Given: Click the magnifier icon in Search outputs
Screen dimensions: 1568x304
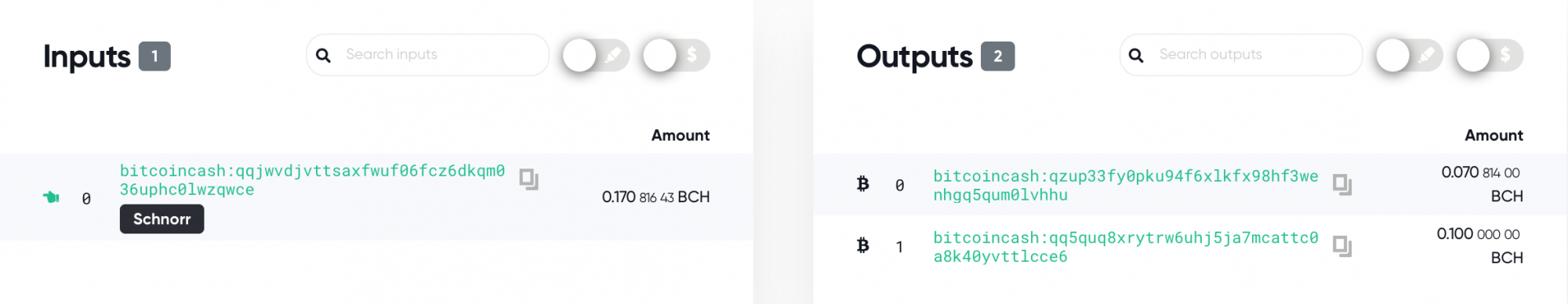Looking at the screenshot, I should click(x=1136, y=55).
